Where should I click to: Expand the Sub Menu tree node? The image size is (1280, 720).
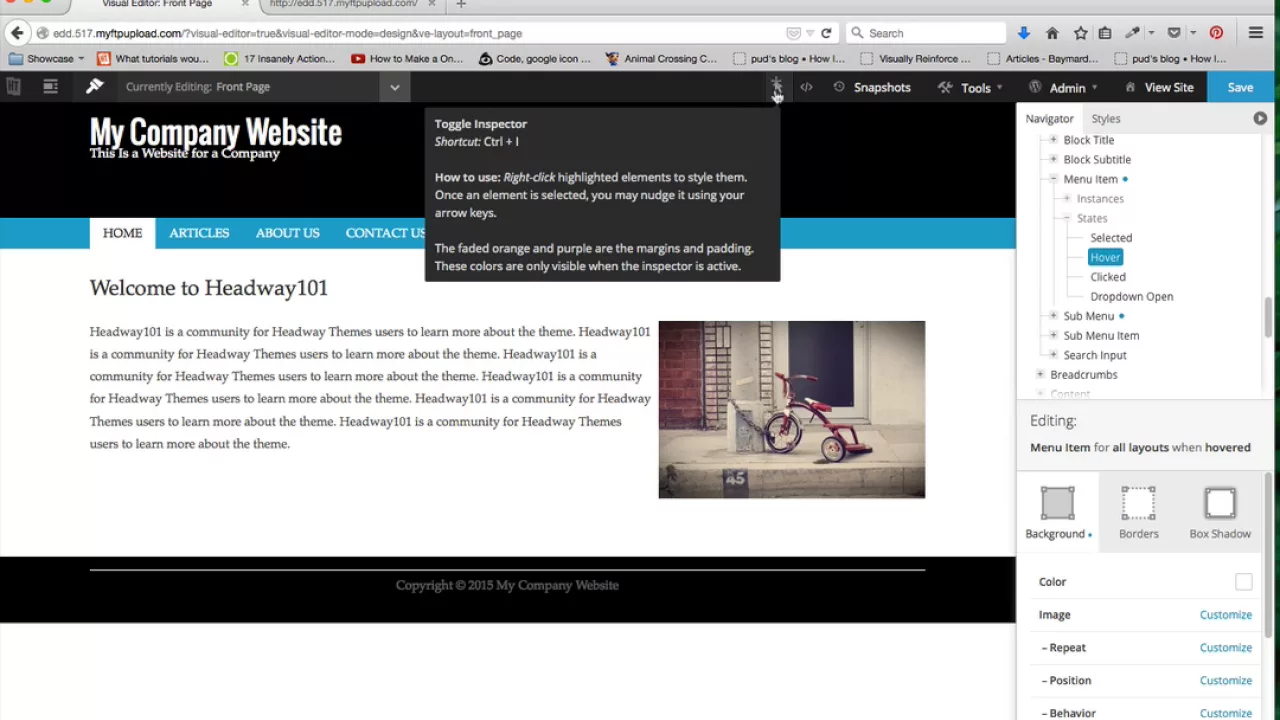click(x=1053, y=316)
